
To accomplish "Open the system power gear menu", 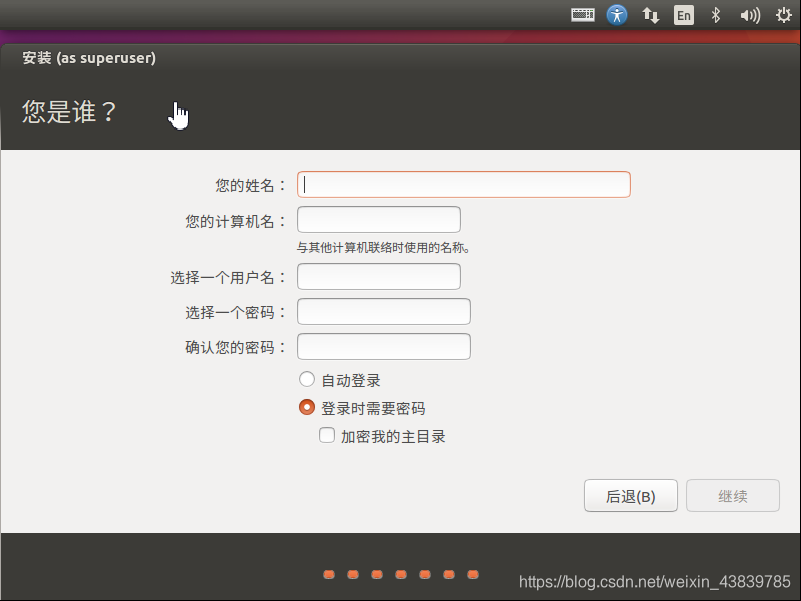I will coord(783,15).
